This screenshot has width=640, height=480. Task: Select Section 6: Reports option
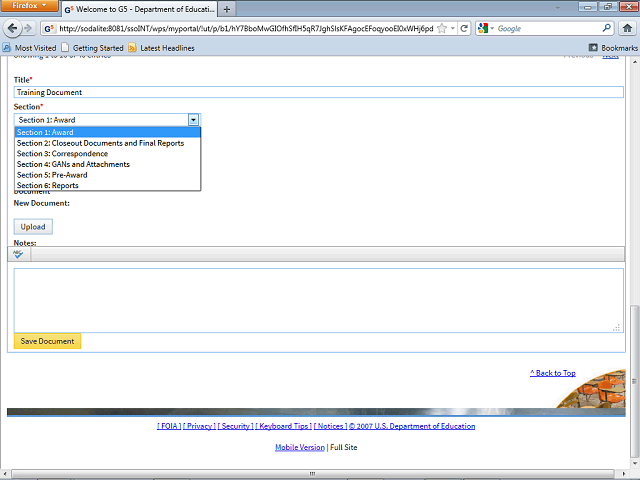point(108,185)
